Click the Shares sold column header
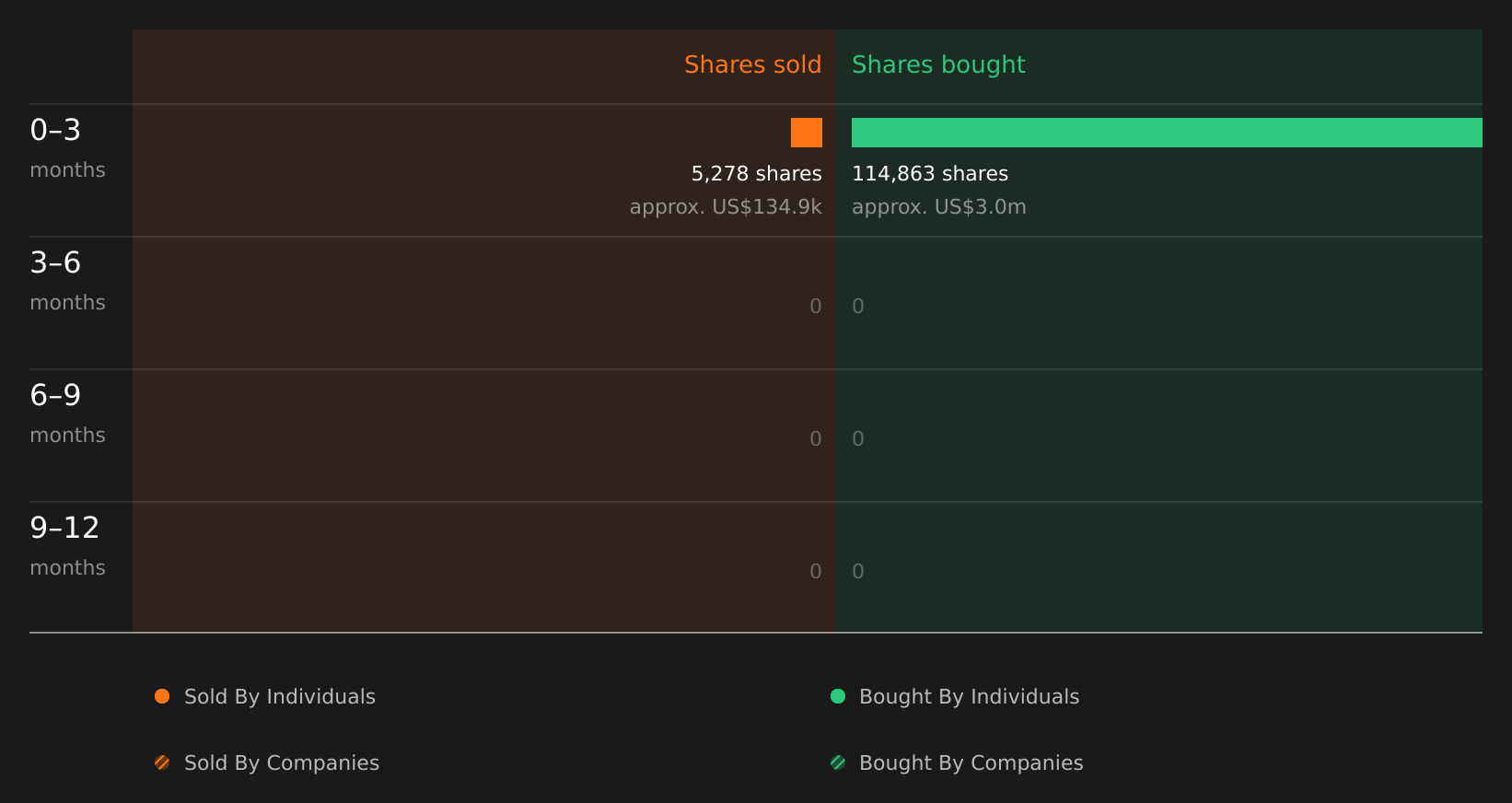This screenshot has width=1512, height=803. tap(752, 64)
